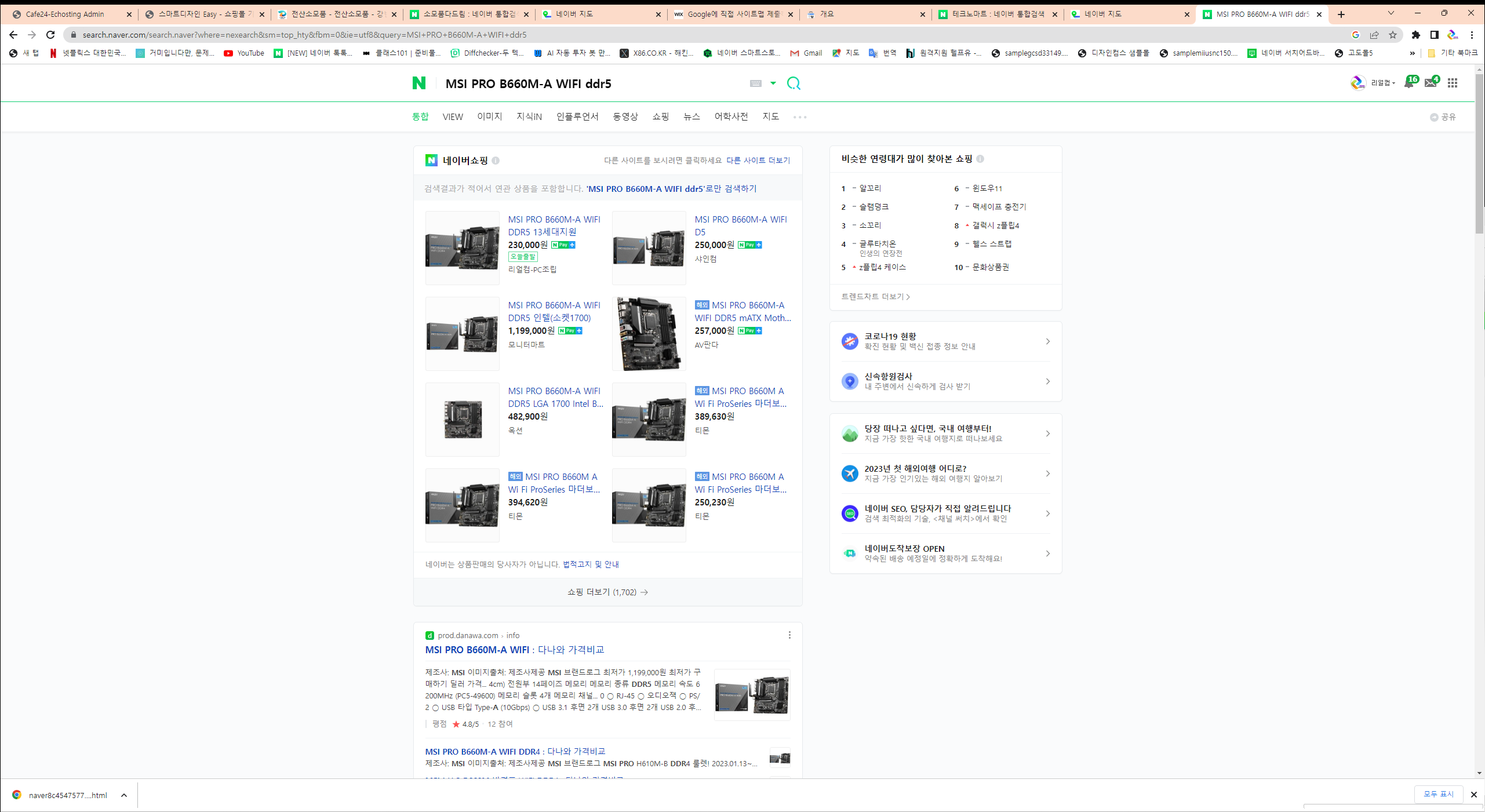Click the 네이버 SEO icon
This screenshot has width=1485, height=812.
click(850, 514)
